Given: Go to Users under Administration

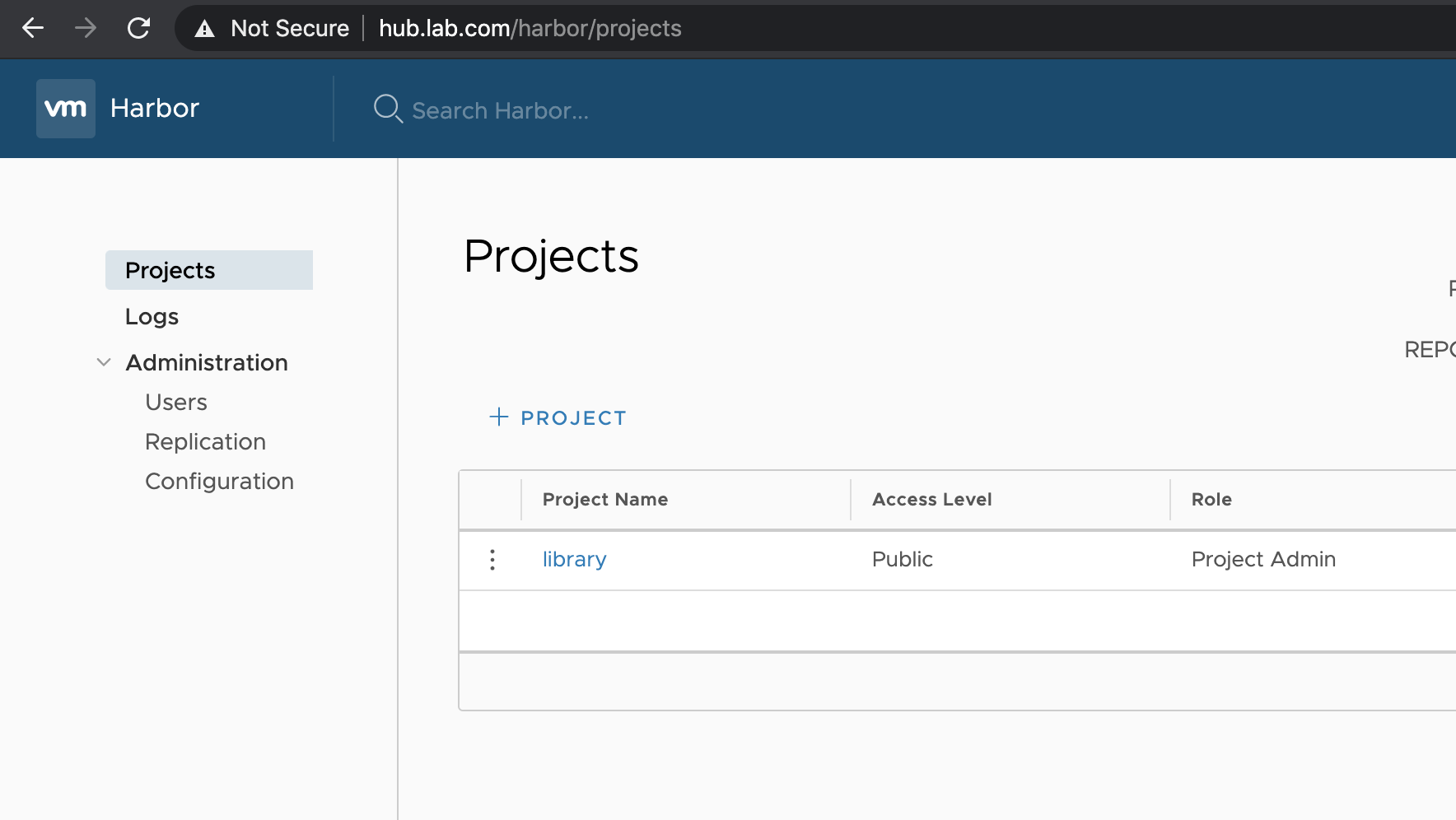Looking at the screenshot, I should 176,403.
